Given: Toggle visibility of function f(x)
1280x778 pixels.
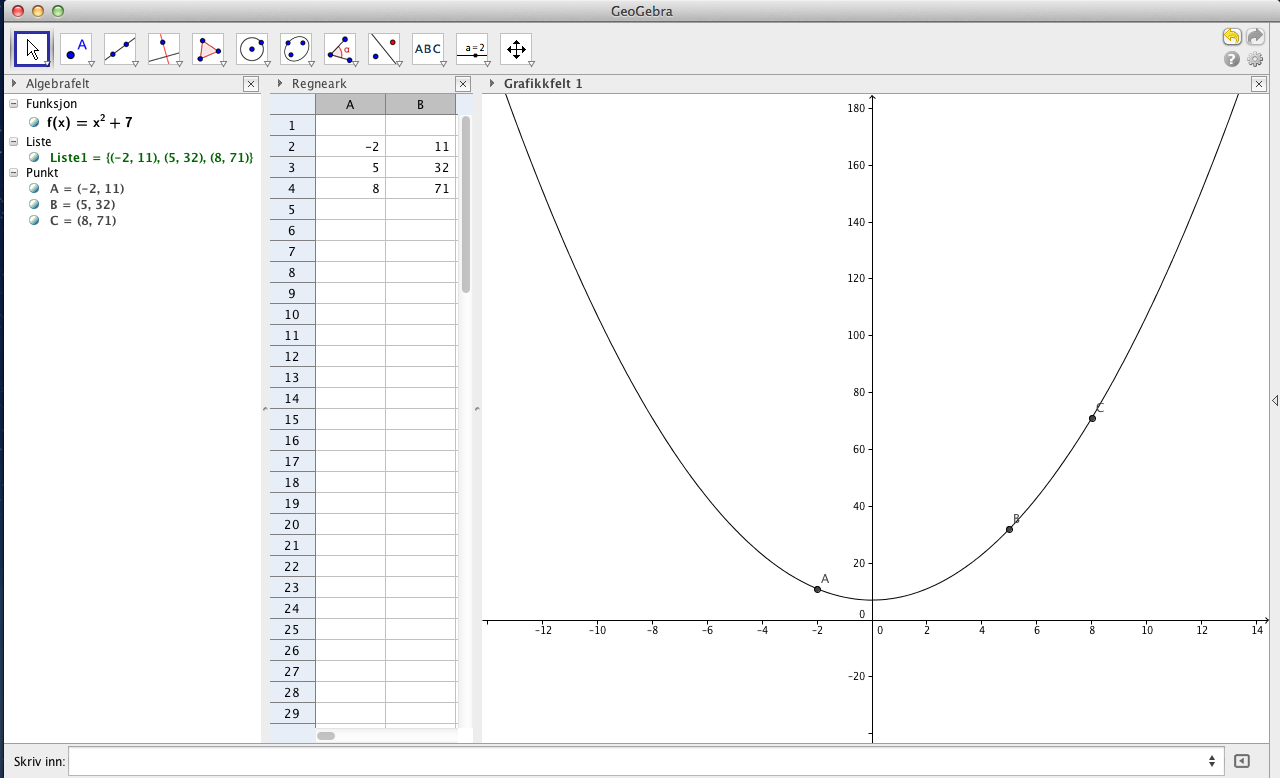Looking at the screenshot, I should [34, 123].
